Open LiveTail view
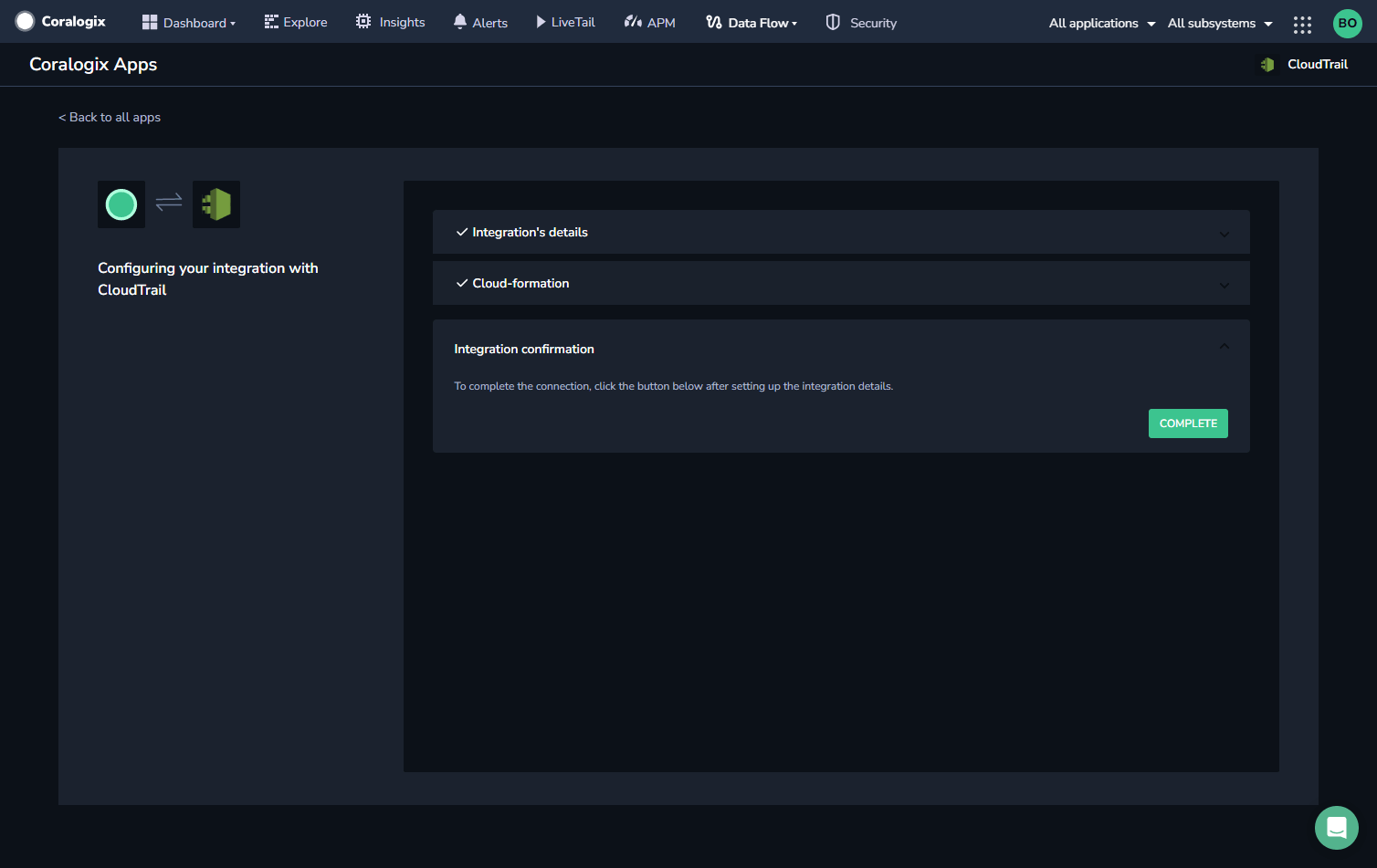Screen dimensions: 1377x868 565,22
